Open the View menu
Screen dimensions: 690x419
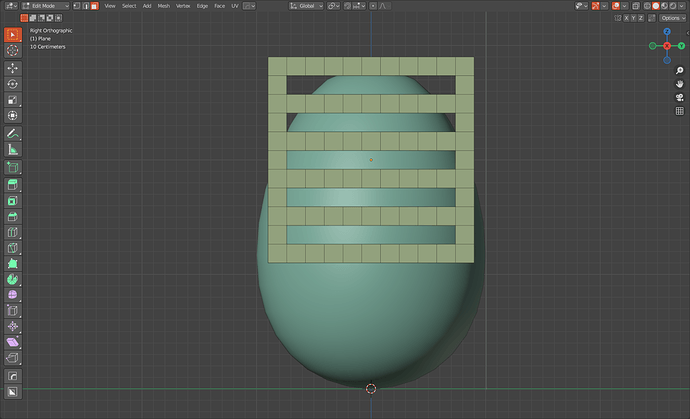(x=110, y=6)
